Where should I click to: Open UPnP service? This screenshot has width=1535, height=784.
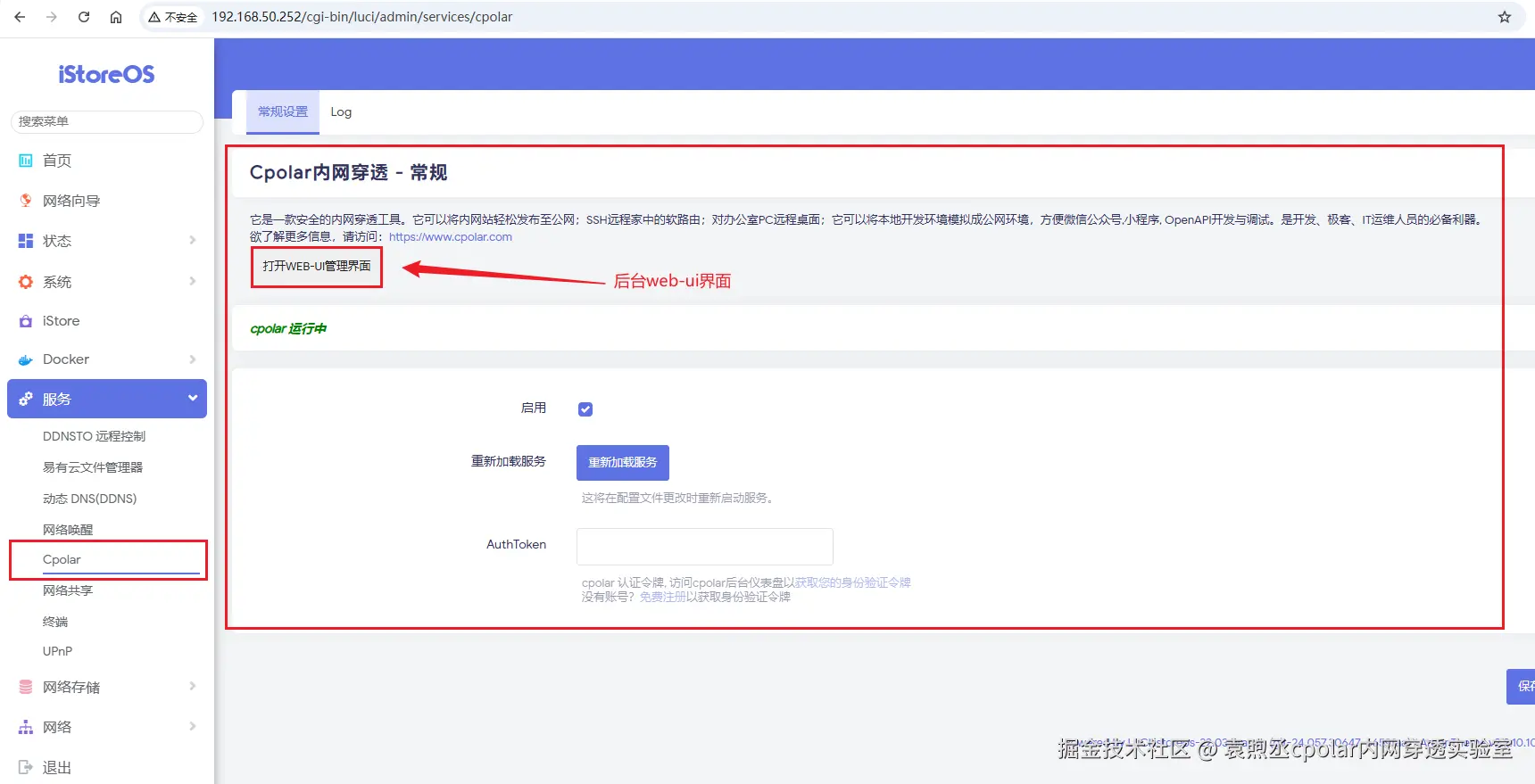[x=57, y=651]
